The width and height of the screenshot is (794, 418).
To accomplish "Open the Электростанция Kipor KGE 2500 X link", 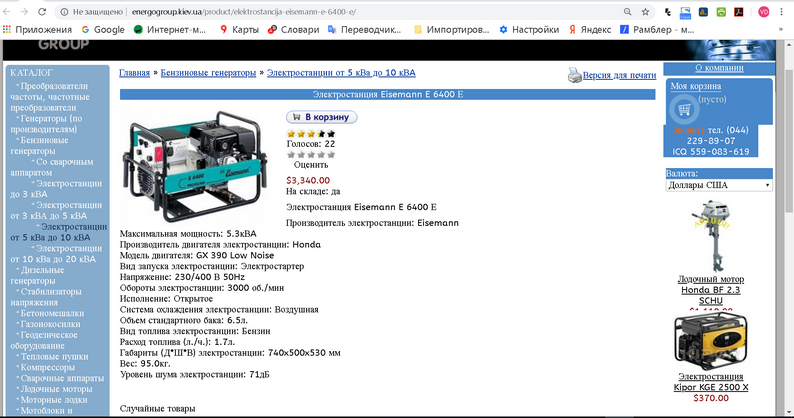I will (711, 382).
